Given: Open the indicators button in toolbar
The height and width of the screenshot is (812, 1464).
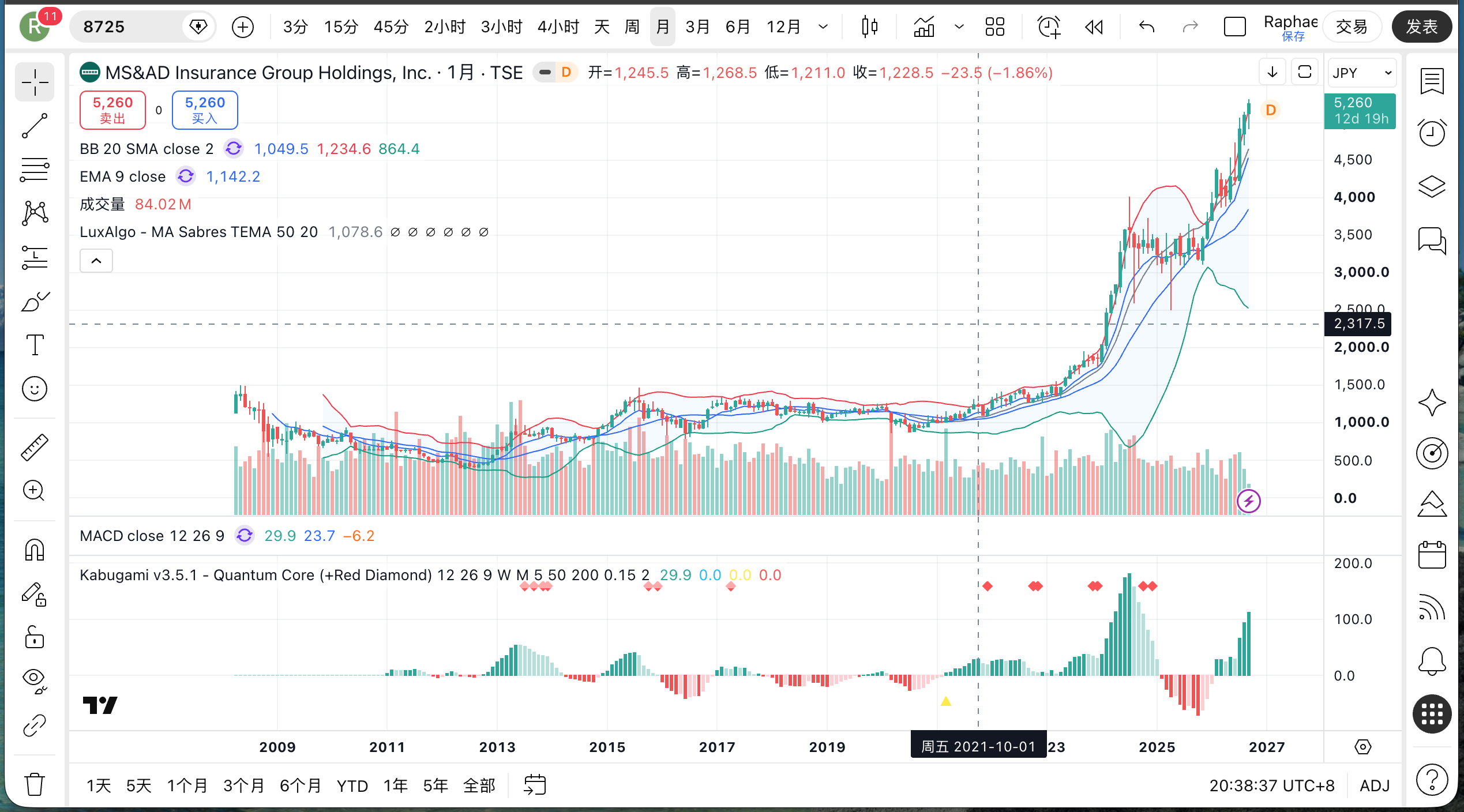Looking at the screenshot, I should [924, 27].
